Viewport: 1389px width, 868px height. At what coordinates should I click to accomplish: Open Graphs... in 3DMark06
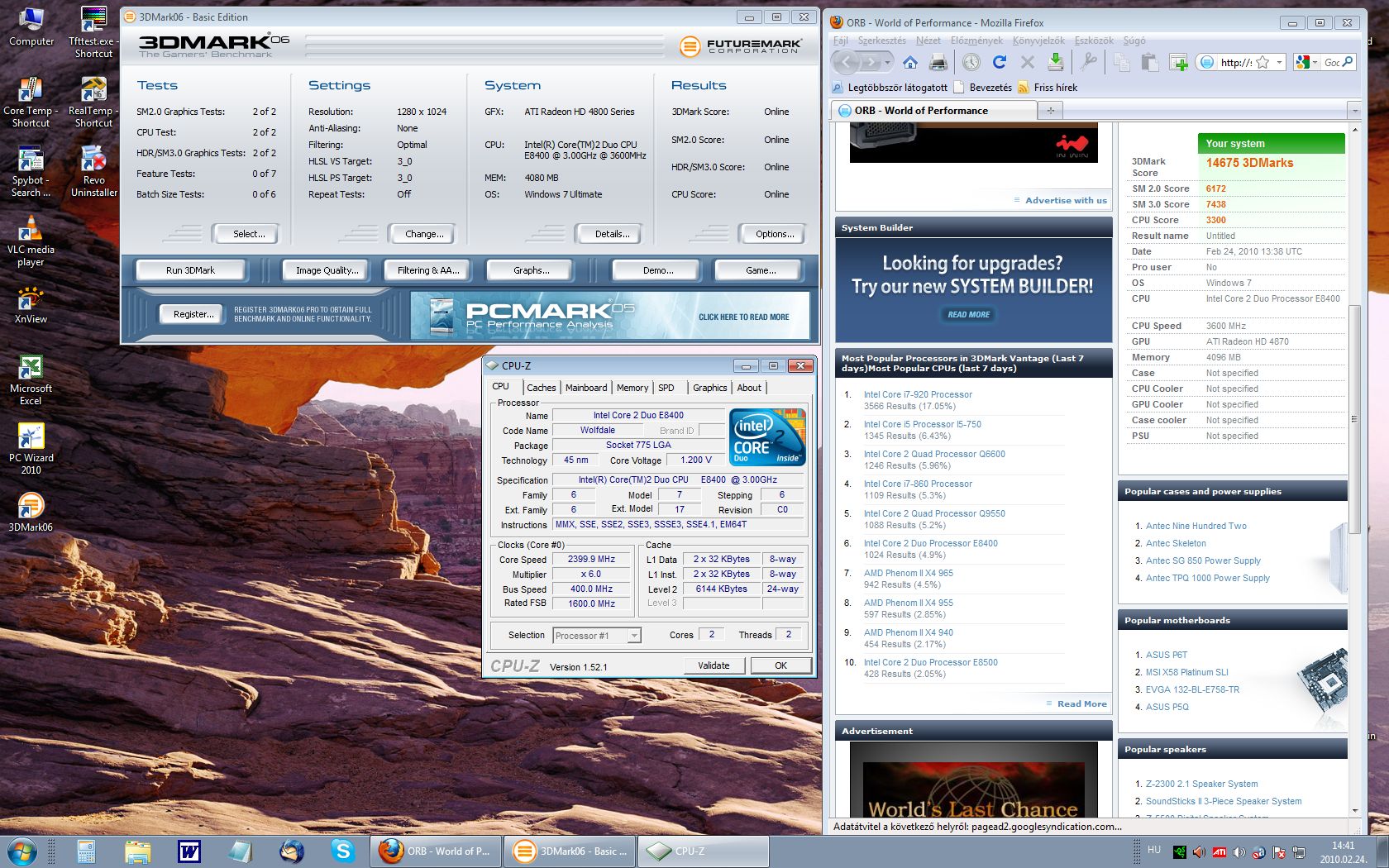point(531,270)
